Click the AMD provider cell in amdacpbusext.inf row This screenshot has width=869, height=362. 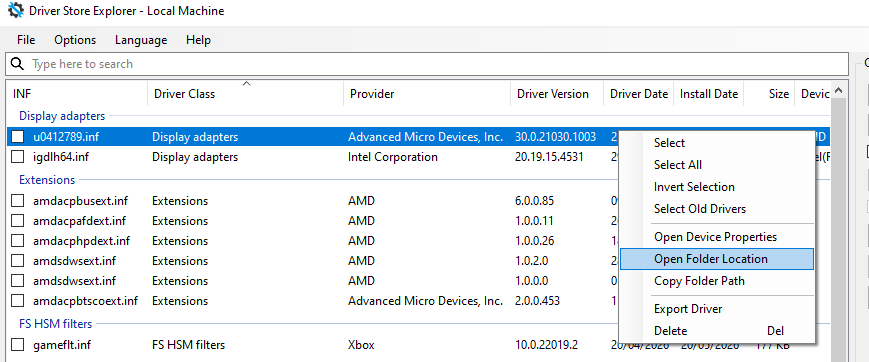[361, 201]
